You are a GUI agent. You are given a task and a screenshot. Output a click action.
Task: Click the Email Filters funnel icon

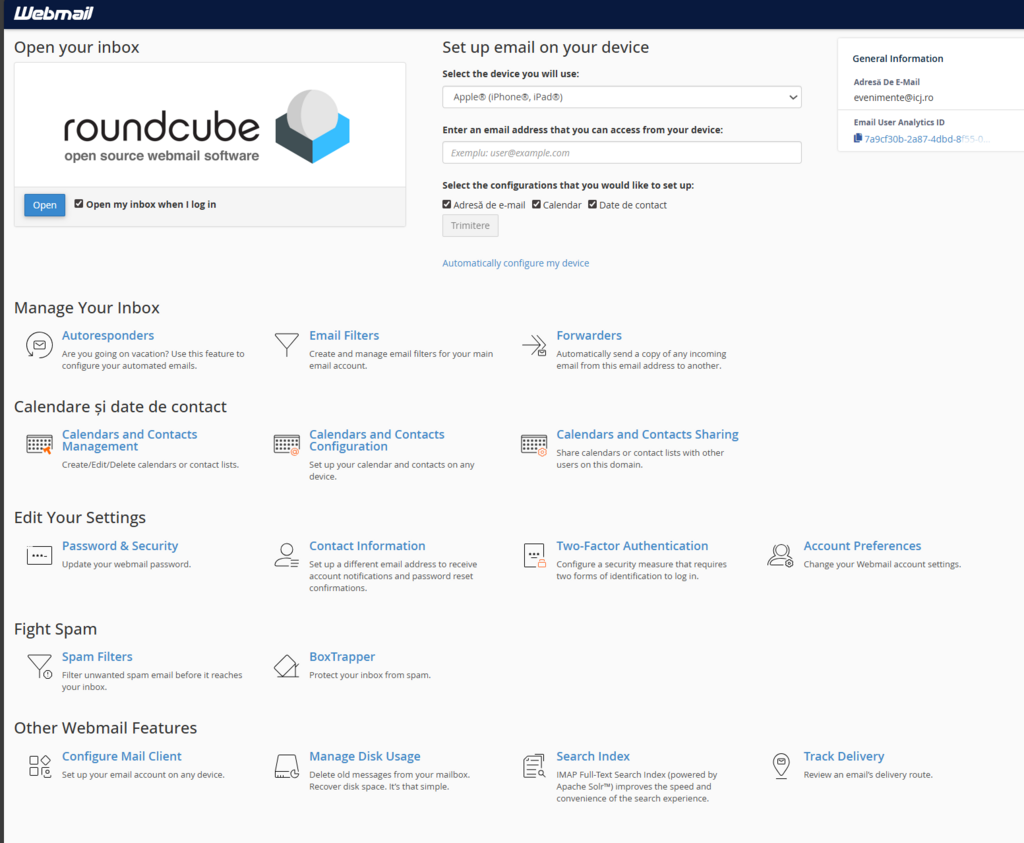pyautogui.click(x=287, y=346)
